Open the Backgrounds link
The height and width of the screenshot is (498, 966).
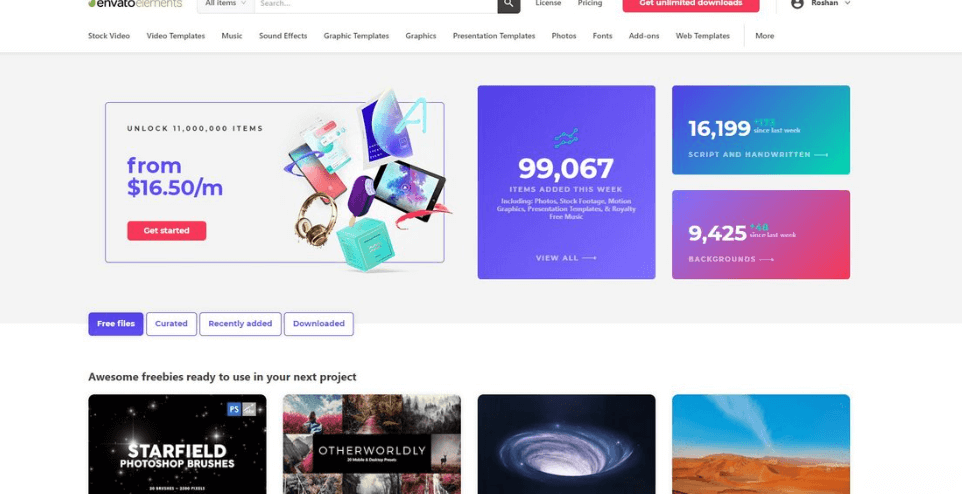[731, 259]
